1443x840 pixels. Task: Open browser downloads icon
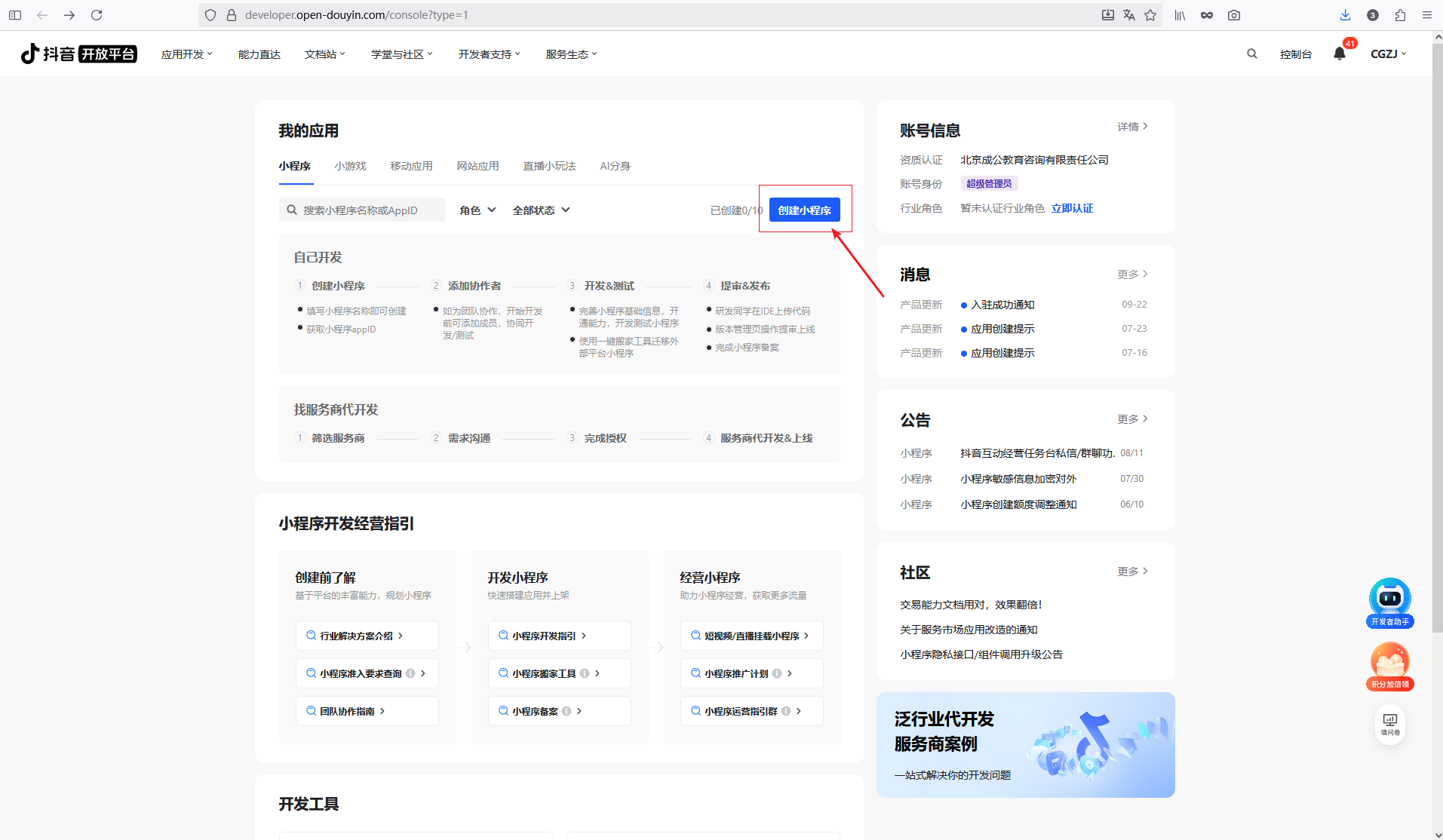click(x=1344, y=15)
